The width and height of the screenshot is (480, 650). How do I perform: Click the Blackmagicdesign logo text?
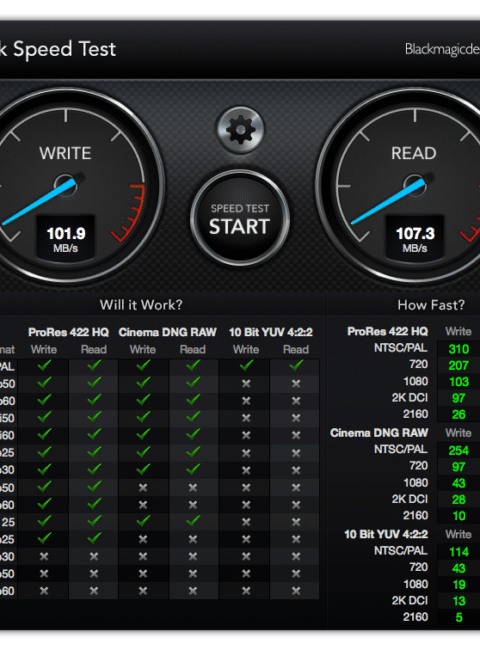442,49
